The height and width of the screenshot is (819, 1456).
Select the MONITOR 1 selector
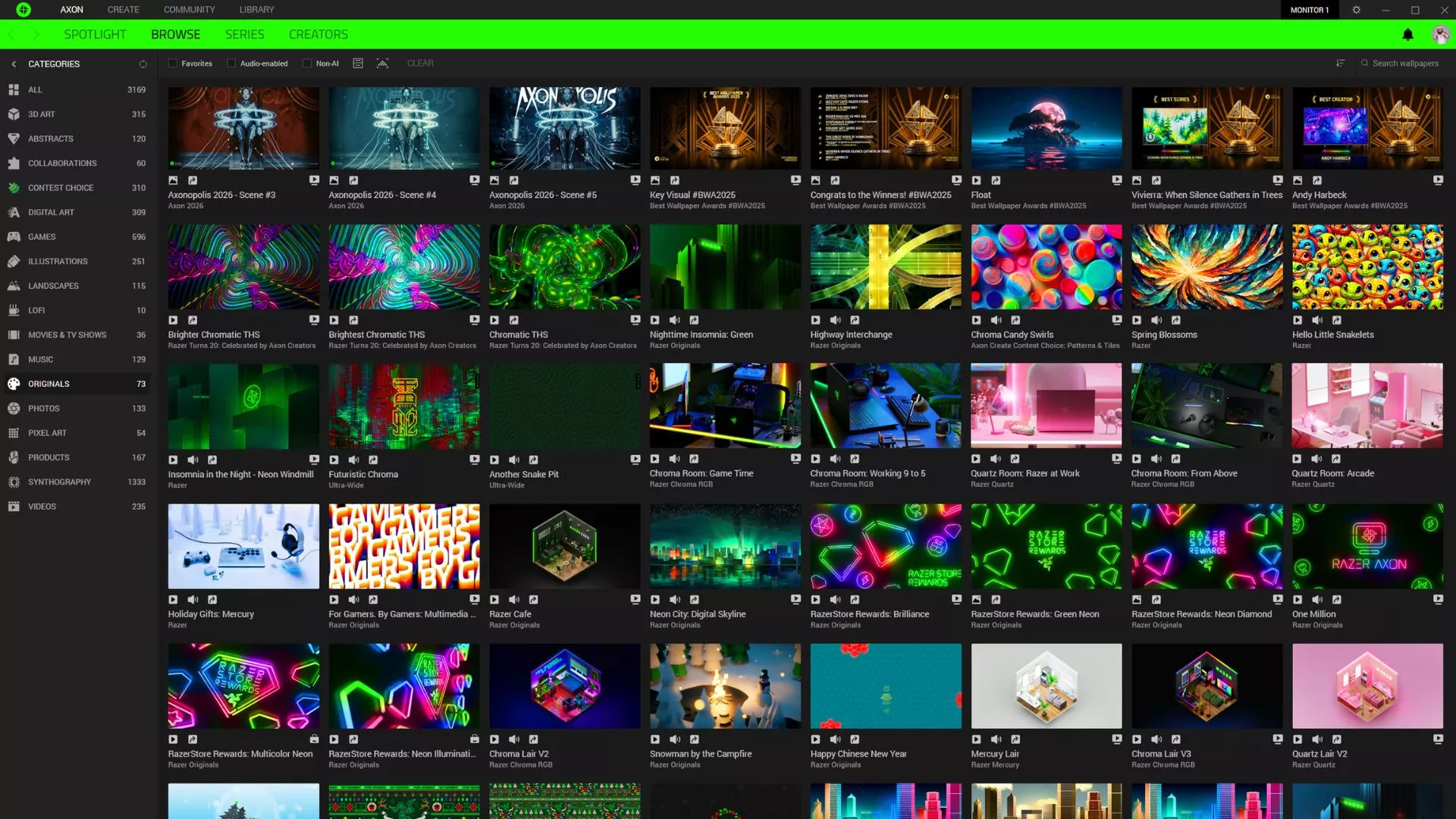(1310, 10)
